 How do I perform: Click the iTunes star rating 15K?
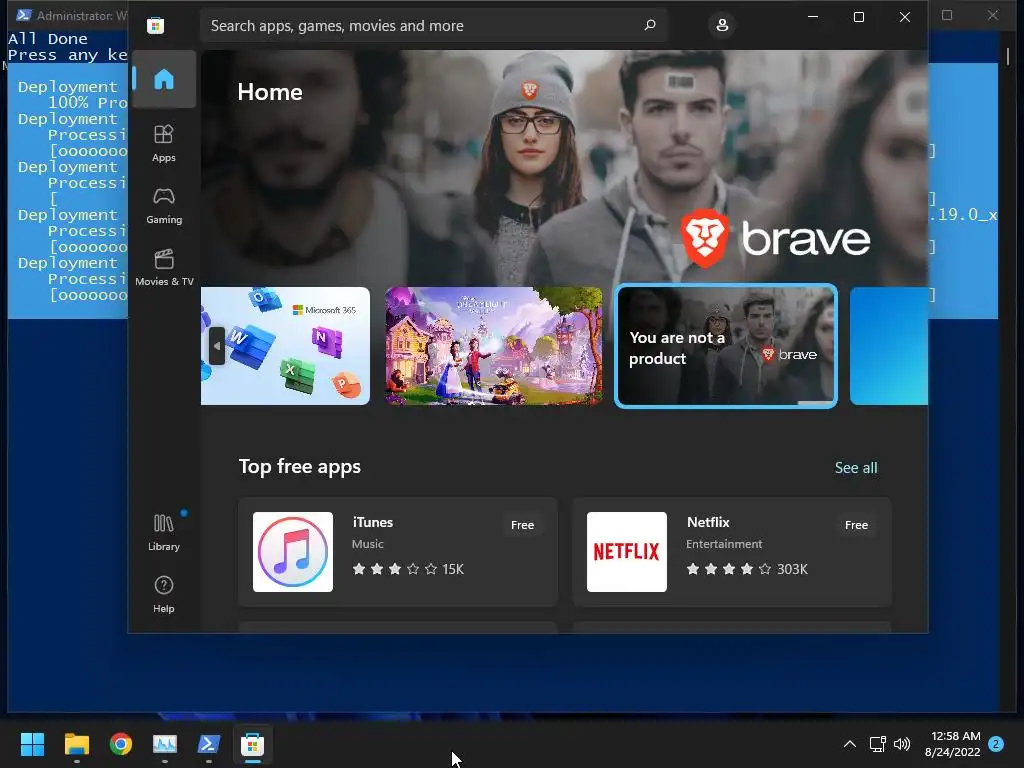click(x=408, y=569)
